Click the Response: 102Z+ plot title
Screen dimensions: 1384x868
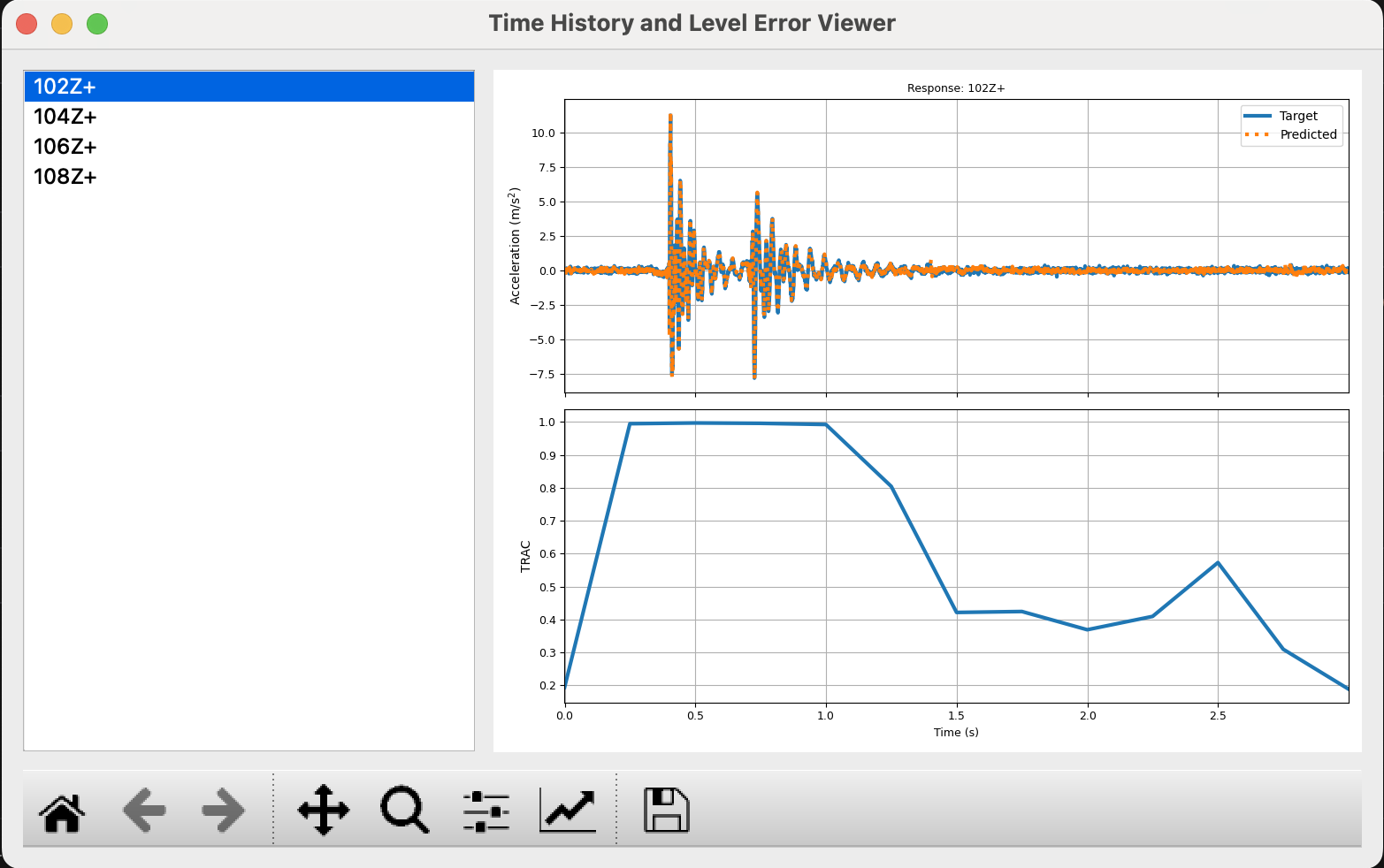(x=956, y=88)
